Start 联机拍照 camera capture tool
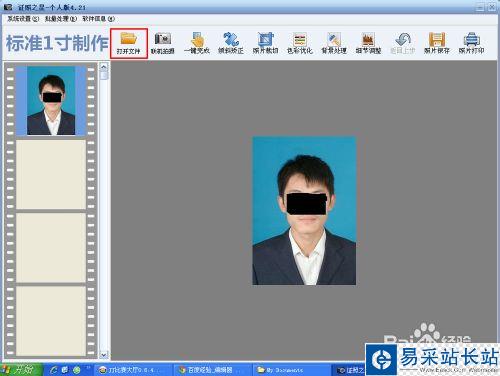500x376 pixels. click(163, 43)
